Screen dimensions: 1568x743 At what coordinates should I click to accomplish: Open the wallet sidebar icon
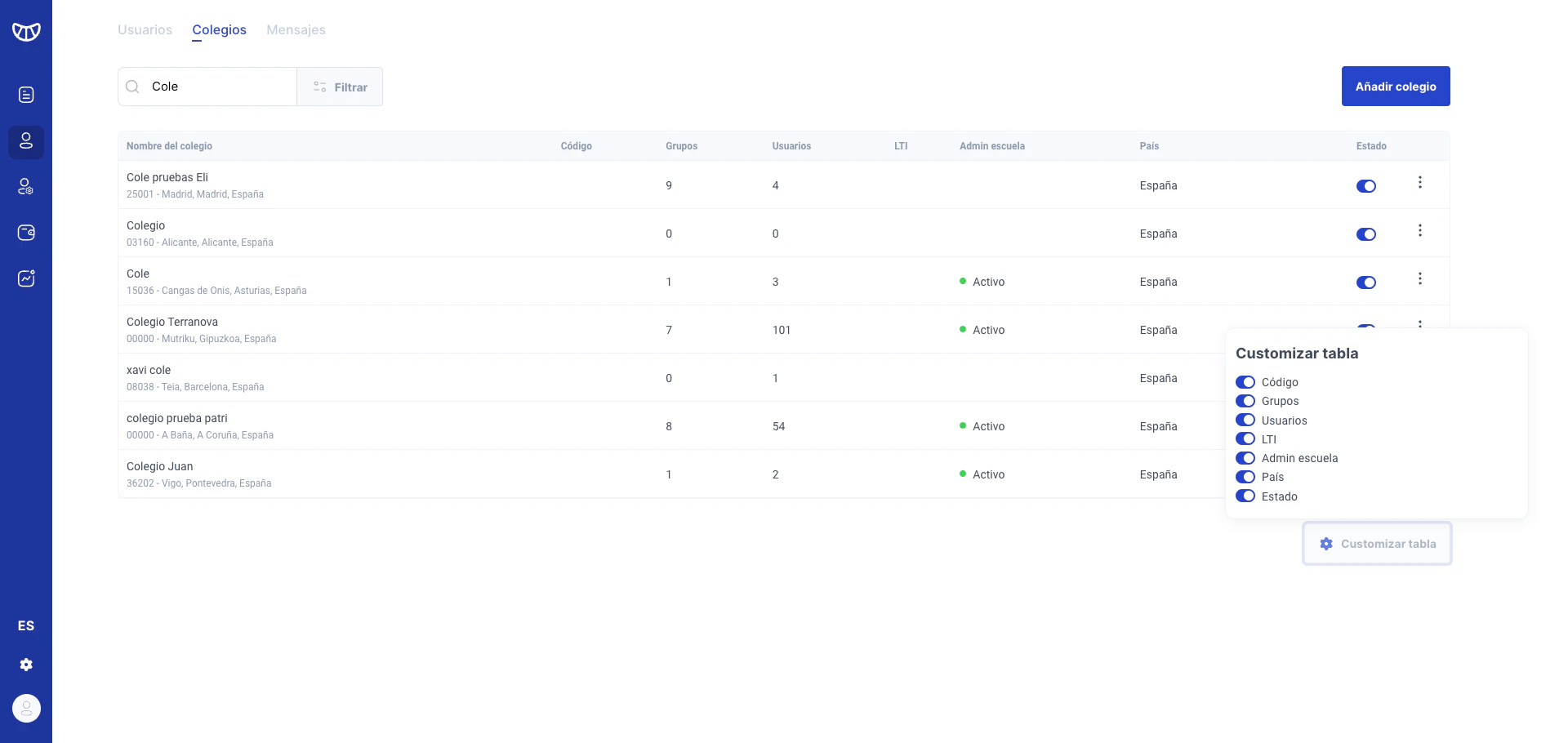26,233
